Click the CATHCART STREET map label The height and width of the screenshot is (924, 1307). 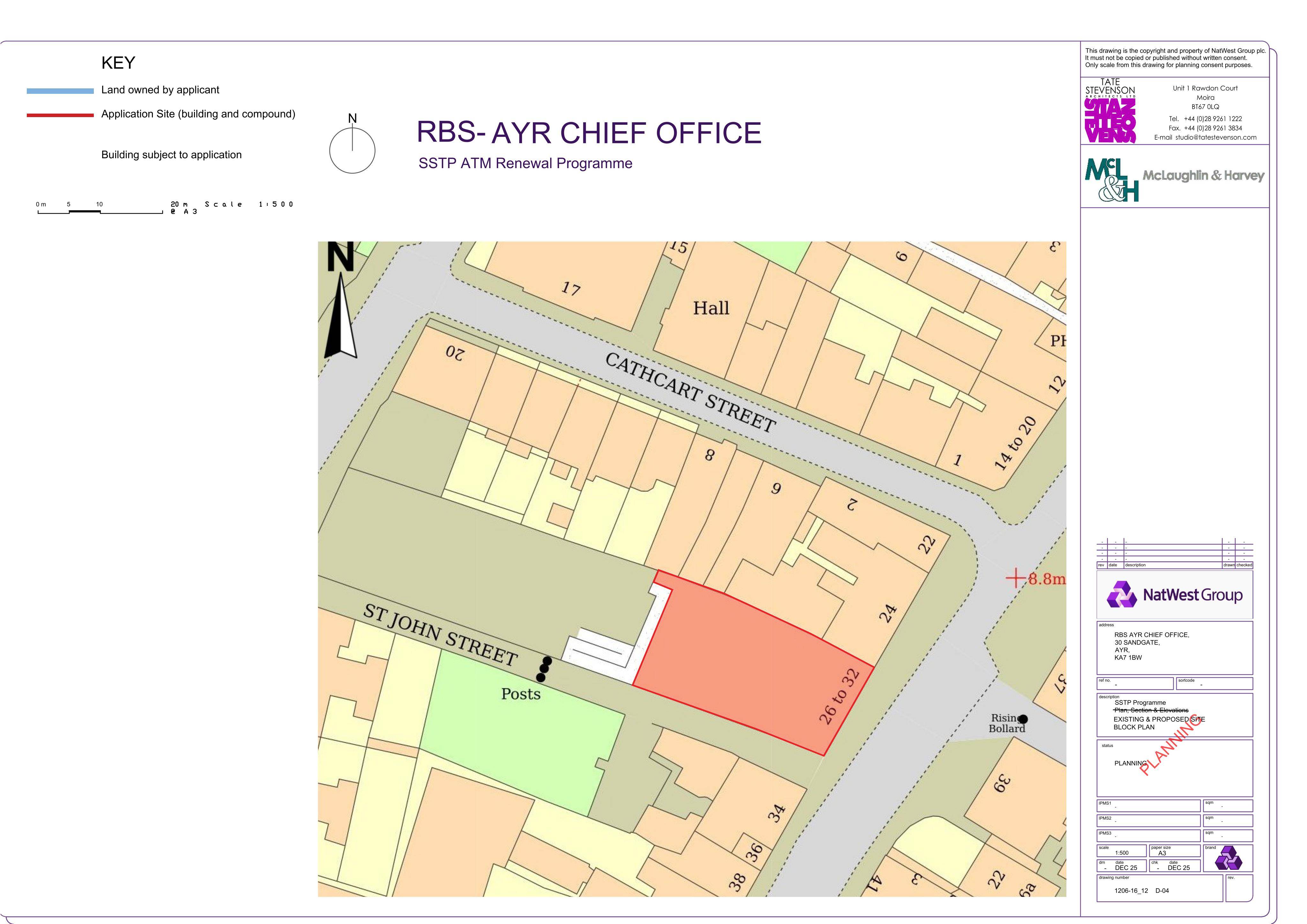pyautogui.click(x=690, y=392)
